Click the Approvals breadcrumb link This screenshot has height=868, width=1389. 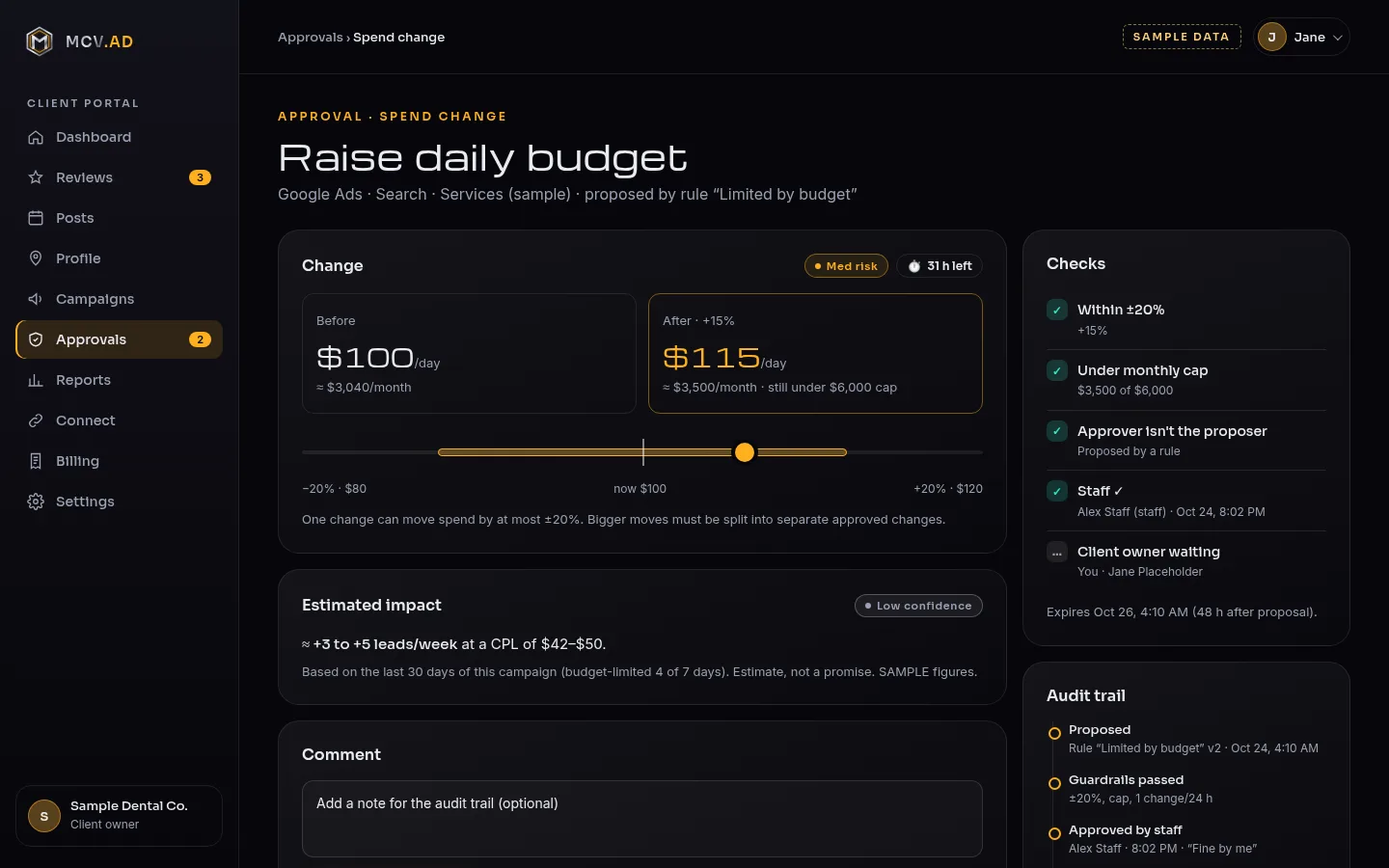[x=310, y=37]
